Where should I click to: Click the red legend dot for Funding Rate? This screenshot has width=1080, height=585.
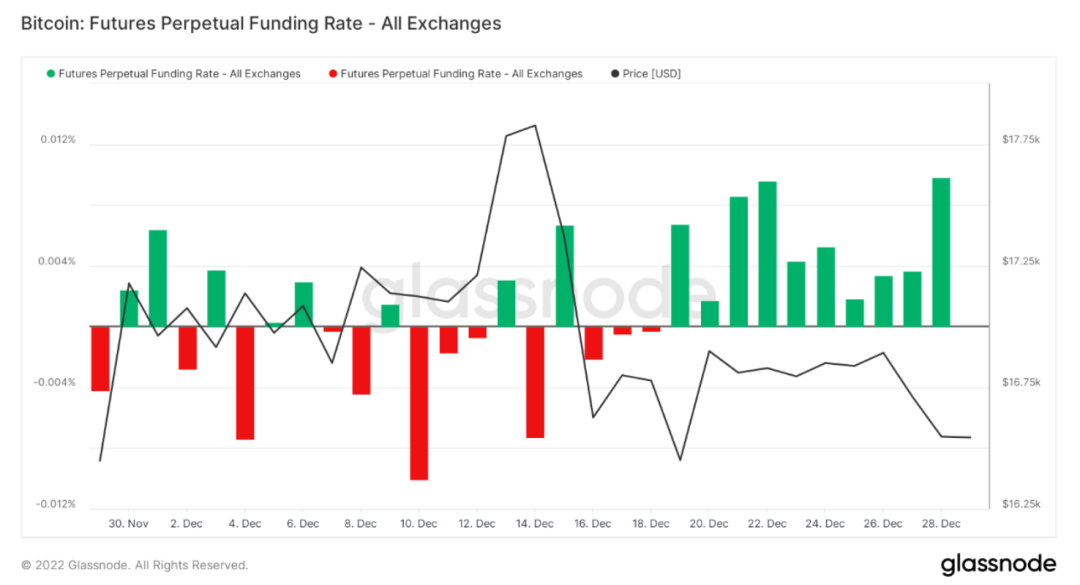[x=332, y=74]
